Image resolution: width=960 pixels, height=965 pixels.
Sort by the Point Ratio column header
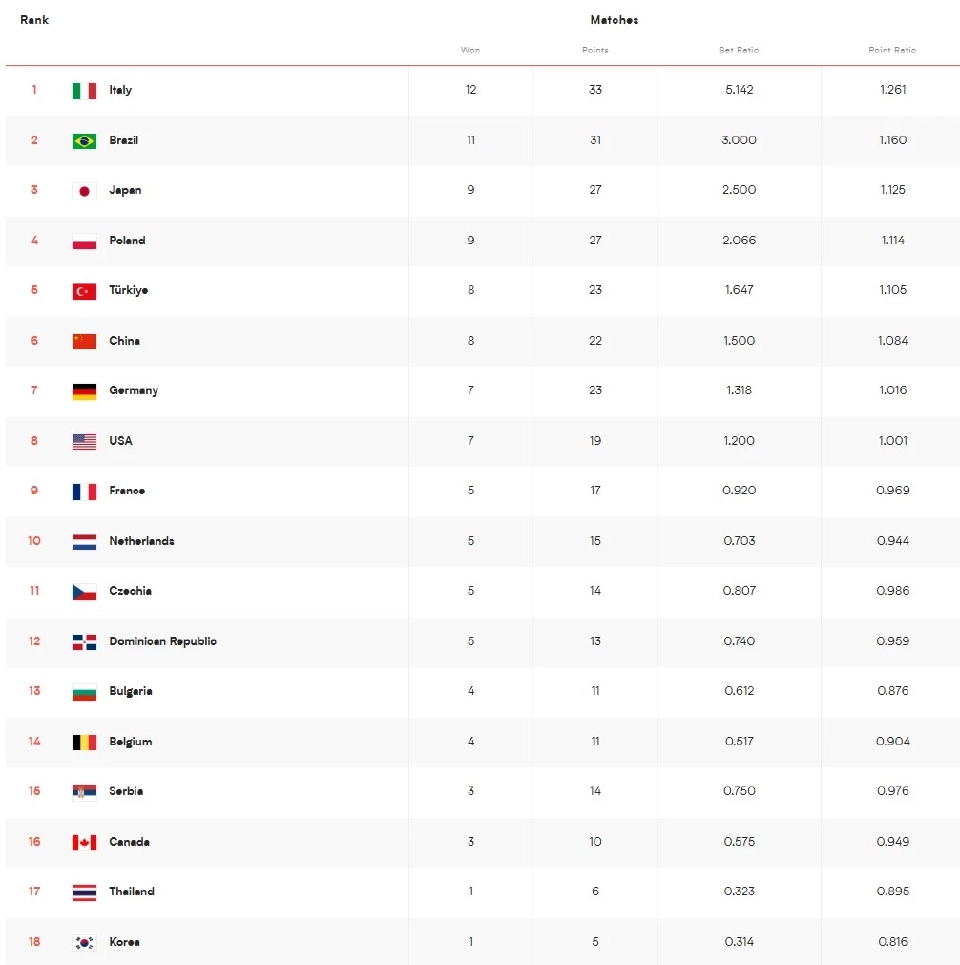point(892,50)
